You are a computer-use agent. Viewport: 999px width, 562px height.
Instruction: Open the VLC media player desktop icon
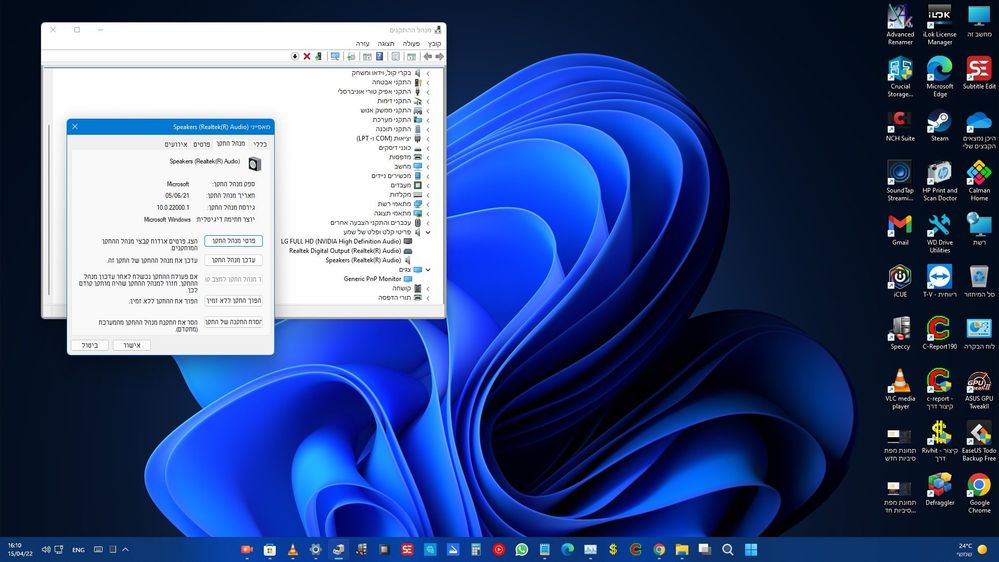pos(900,381)
